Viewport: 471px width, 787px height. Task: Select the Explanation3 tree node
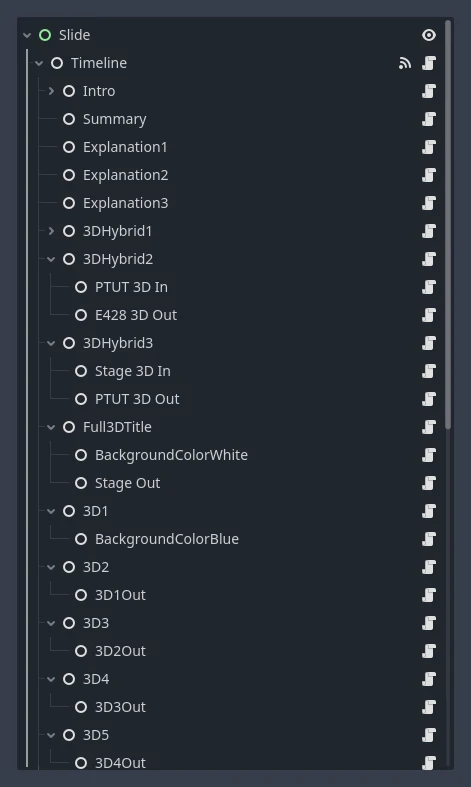click(x=126, y=203)
